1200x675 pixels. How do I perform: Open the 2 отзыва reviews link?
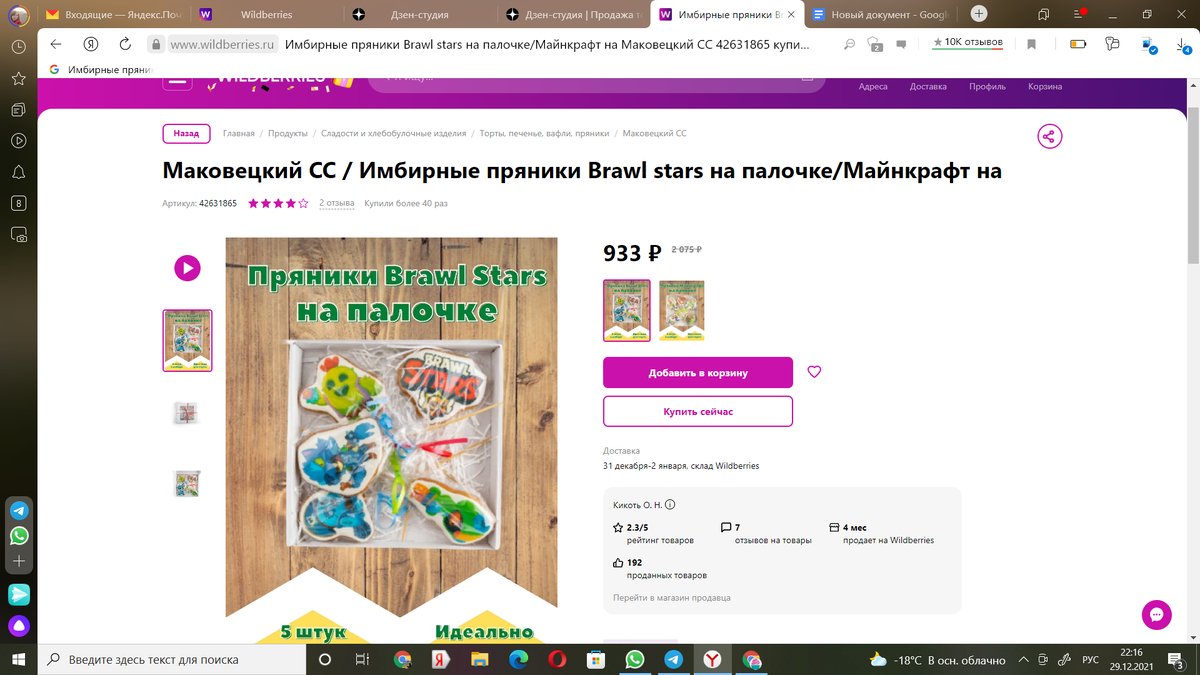(337, 203)
